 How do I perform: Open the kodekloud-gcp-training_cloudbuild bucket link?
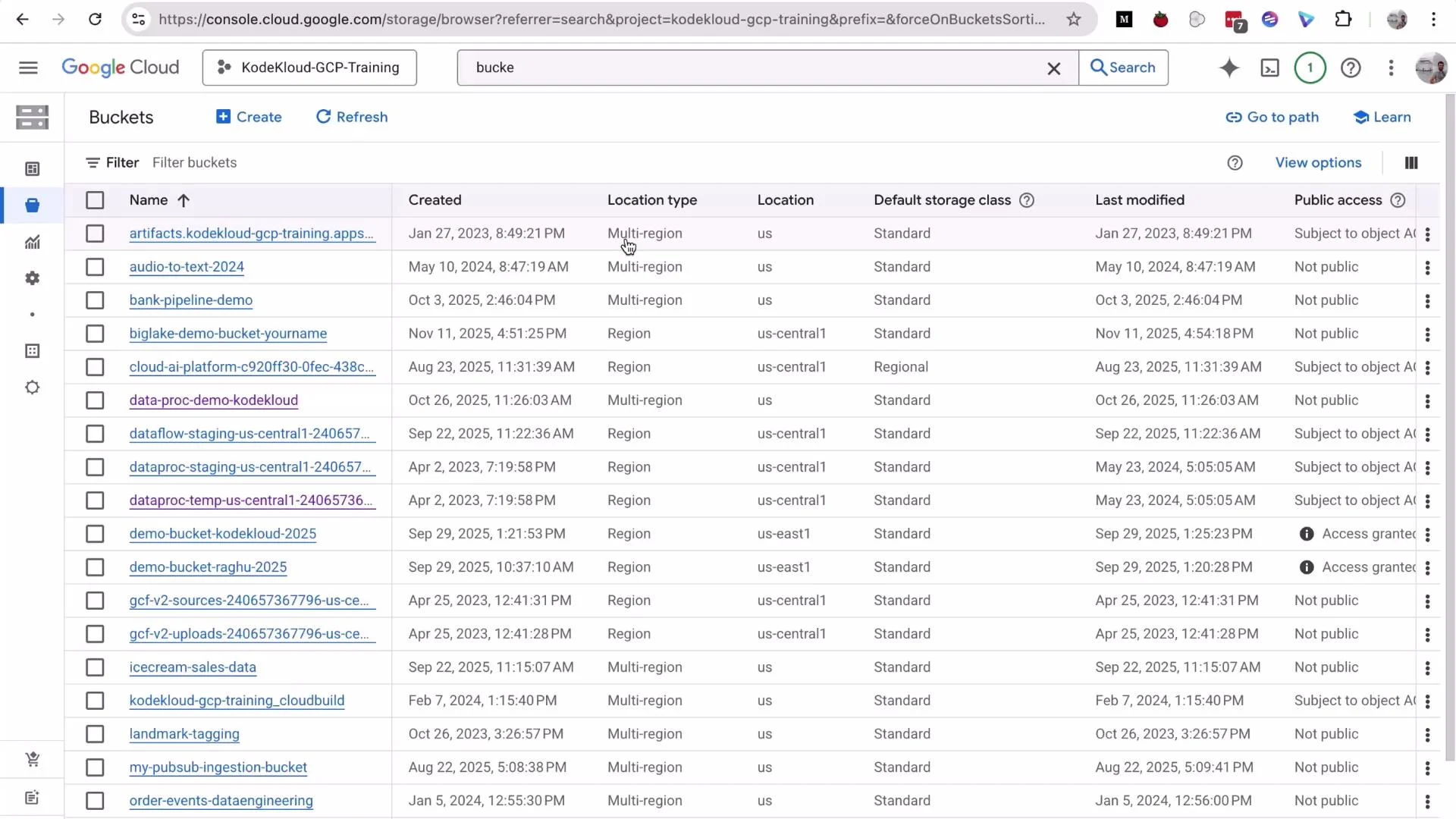237,701
